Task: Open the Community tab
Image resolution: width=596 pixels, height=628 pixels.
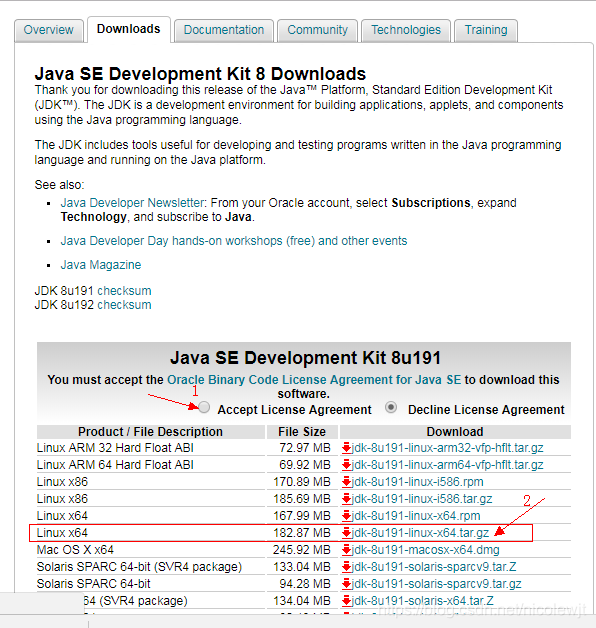Action: click(317, 30)
